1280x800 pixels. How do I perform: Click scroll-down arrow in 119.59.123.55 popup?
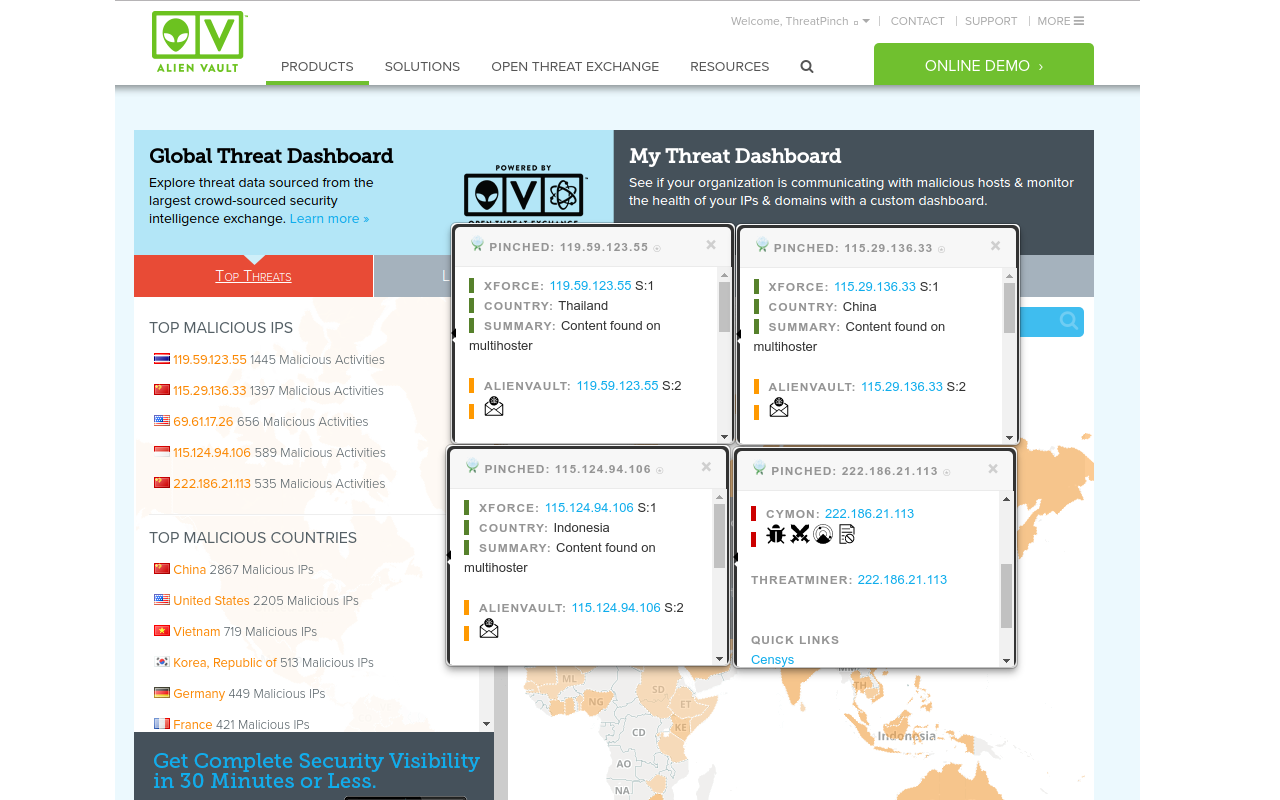pos(724,436)
